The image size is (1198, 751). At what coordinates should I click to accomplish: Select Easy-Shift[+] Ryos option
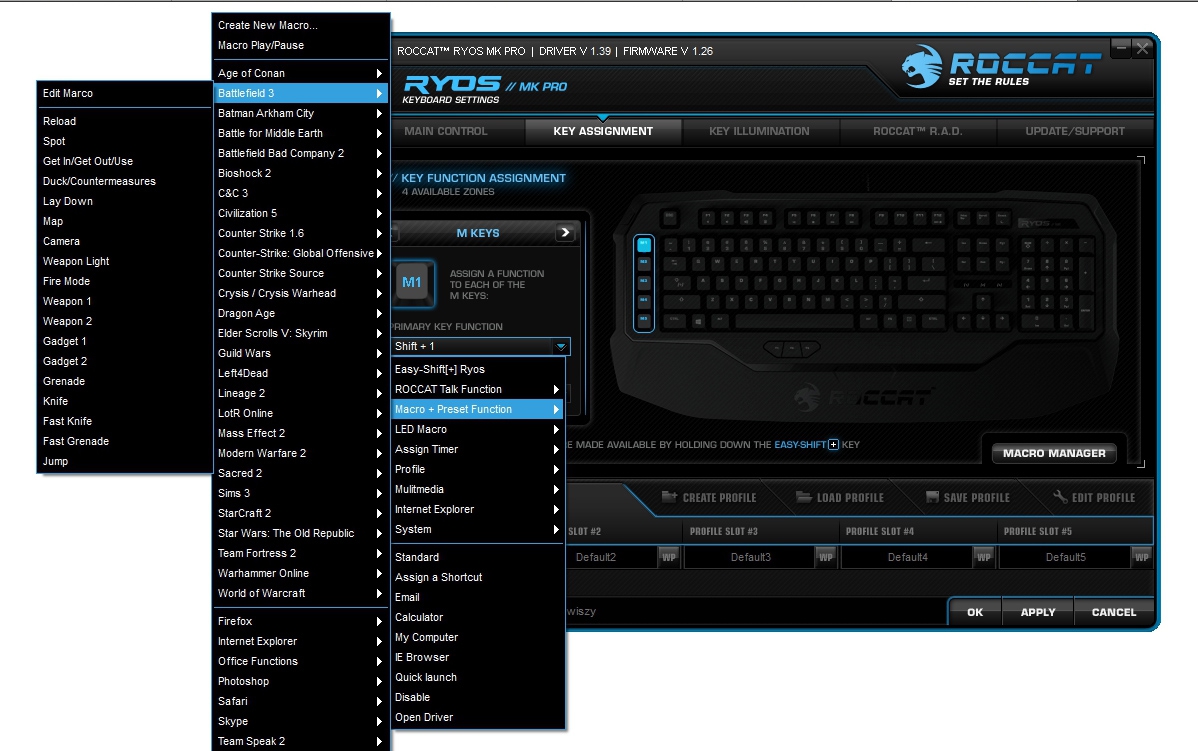pyautogui.click(x=478, y=369)
